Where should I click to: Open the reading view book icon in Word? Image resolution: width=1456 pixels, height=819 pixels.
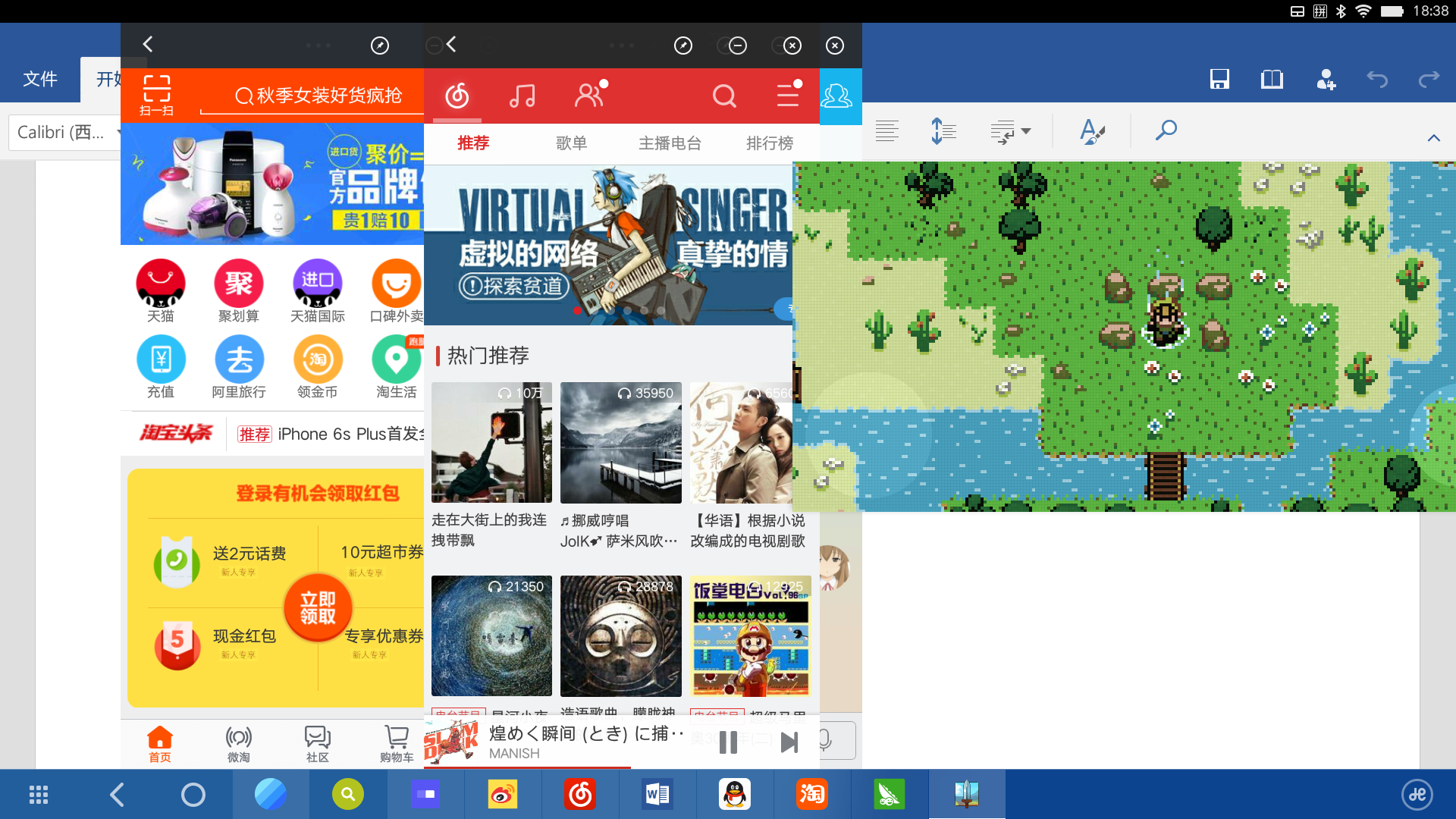pyautogui.click(x=1272, y=79)
